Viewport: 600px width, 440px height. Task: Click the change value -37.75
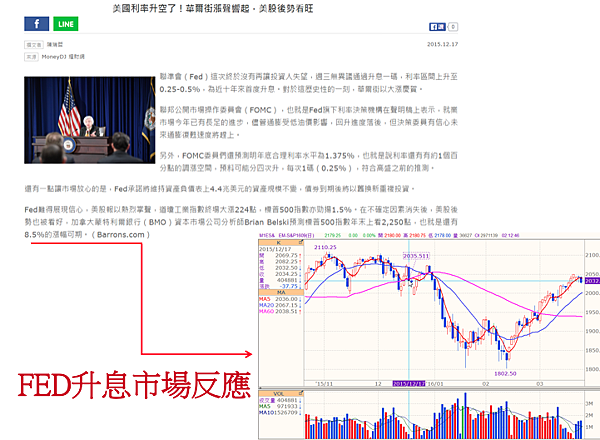click(288, 286)
